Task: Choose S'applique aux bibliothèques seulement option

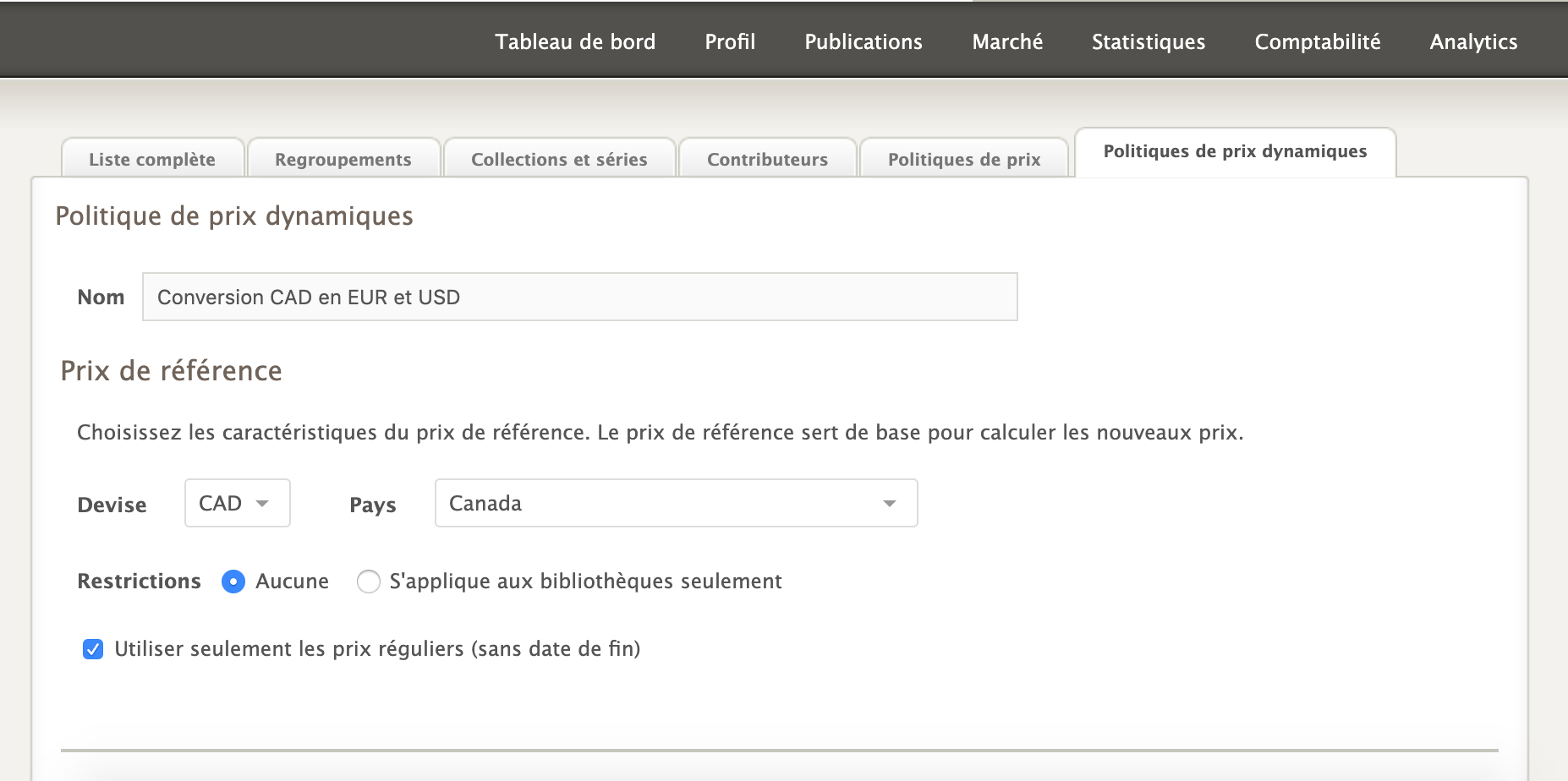Action: coord(369,582)
